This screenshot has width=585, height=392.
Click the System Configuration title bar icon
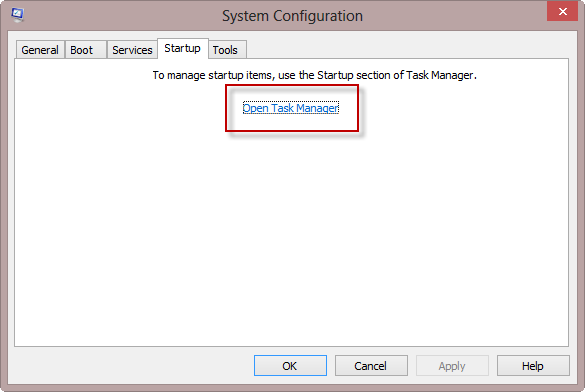click(x=18, y=15)
